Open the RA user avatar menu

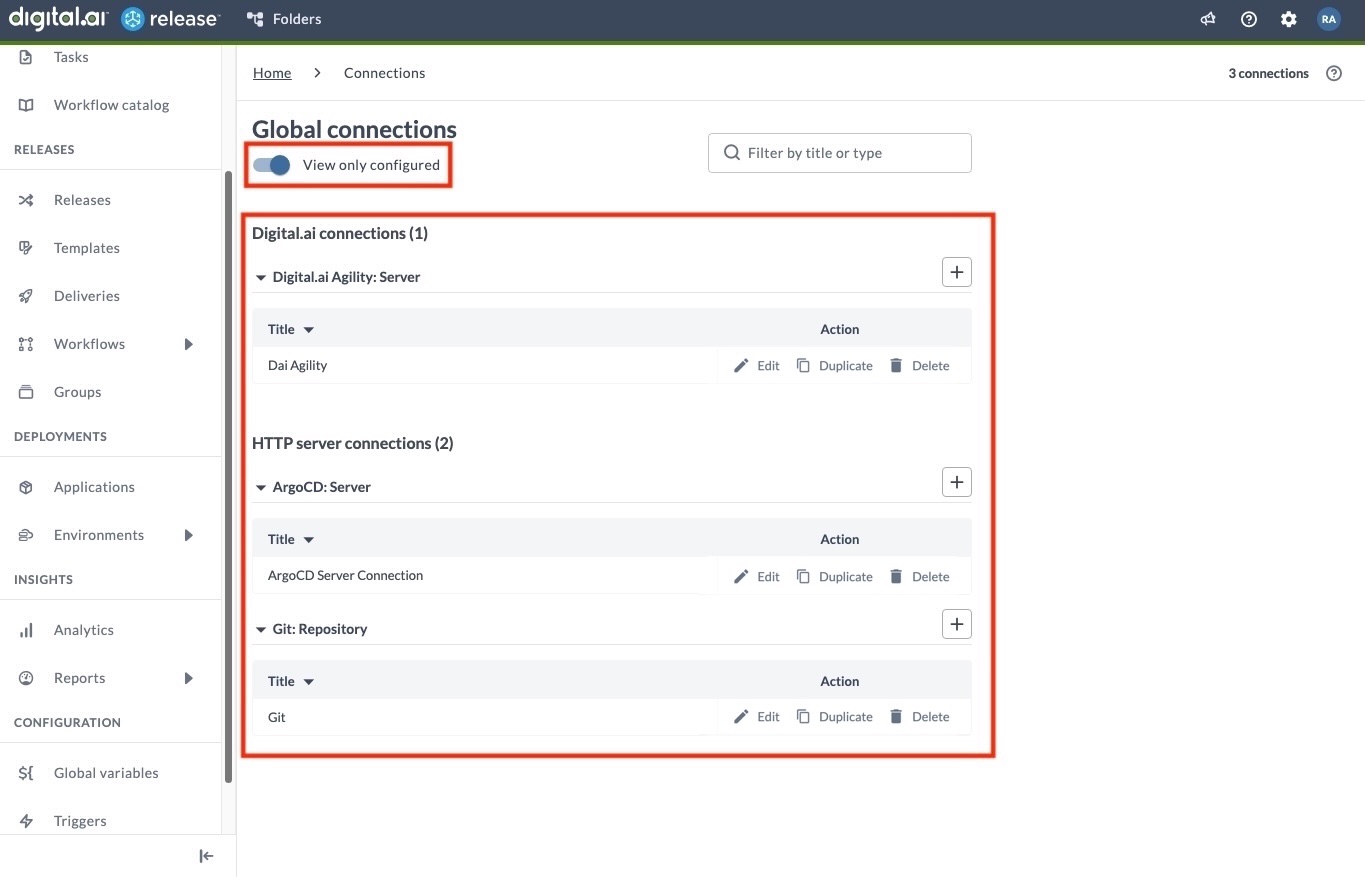(x=1328, y=19)
